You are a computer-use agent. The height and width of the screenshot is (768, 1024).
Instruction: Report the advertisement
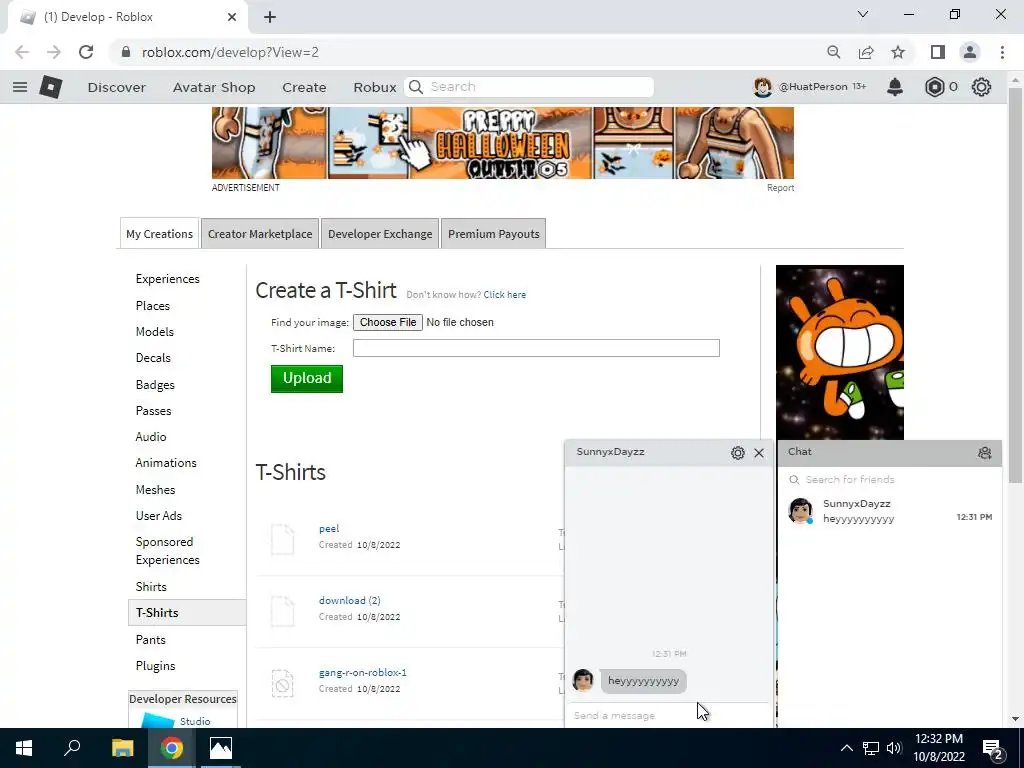[780, 188]
